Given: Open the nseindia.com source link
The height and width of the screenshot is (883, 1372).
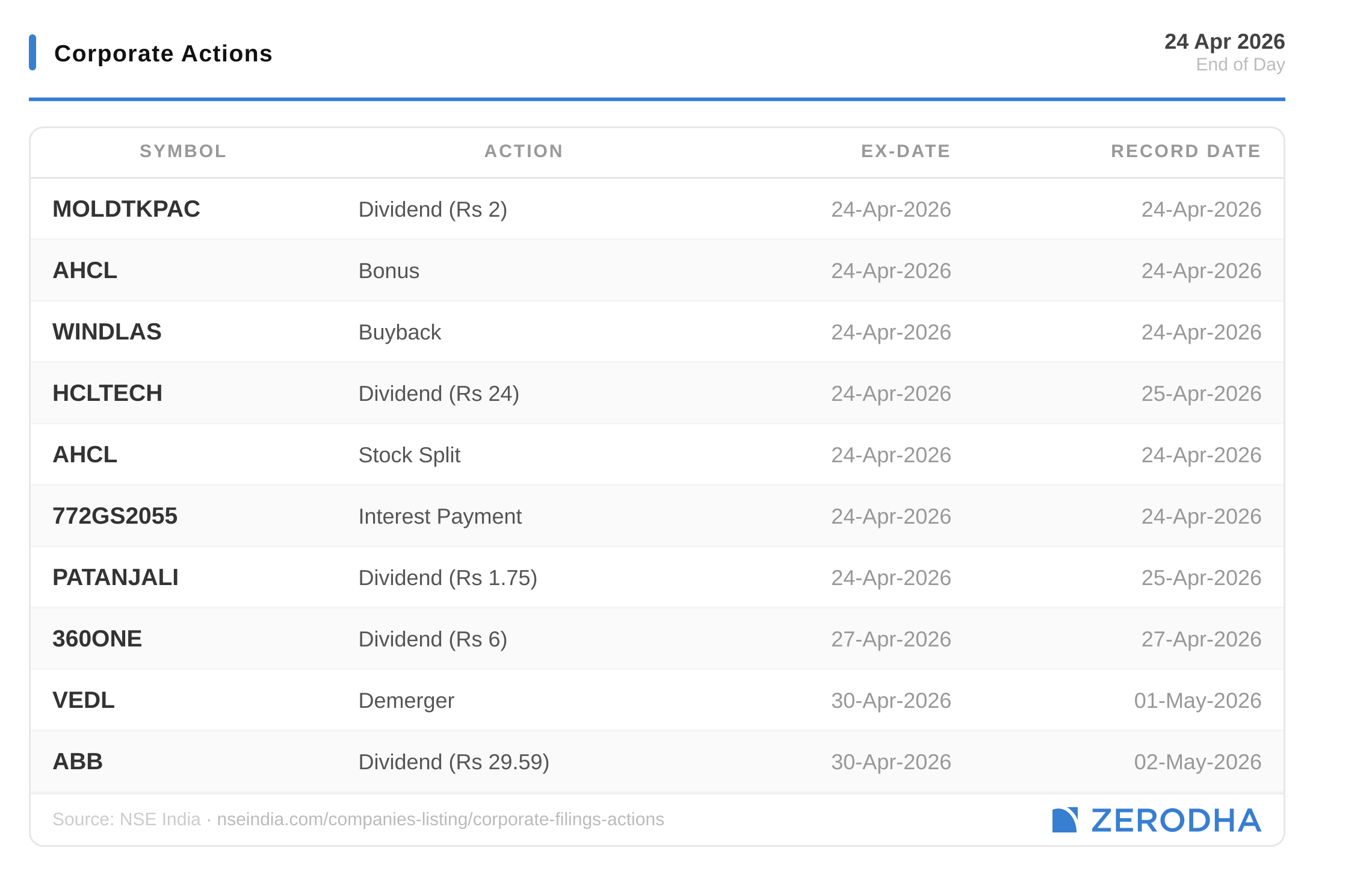Looking at the screenshot, I should tap(440, 819).
